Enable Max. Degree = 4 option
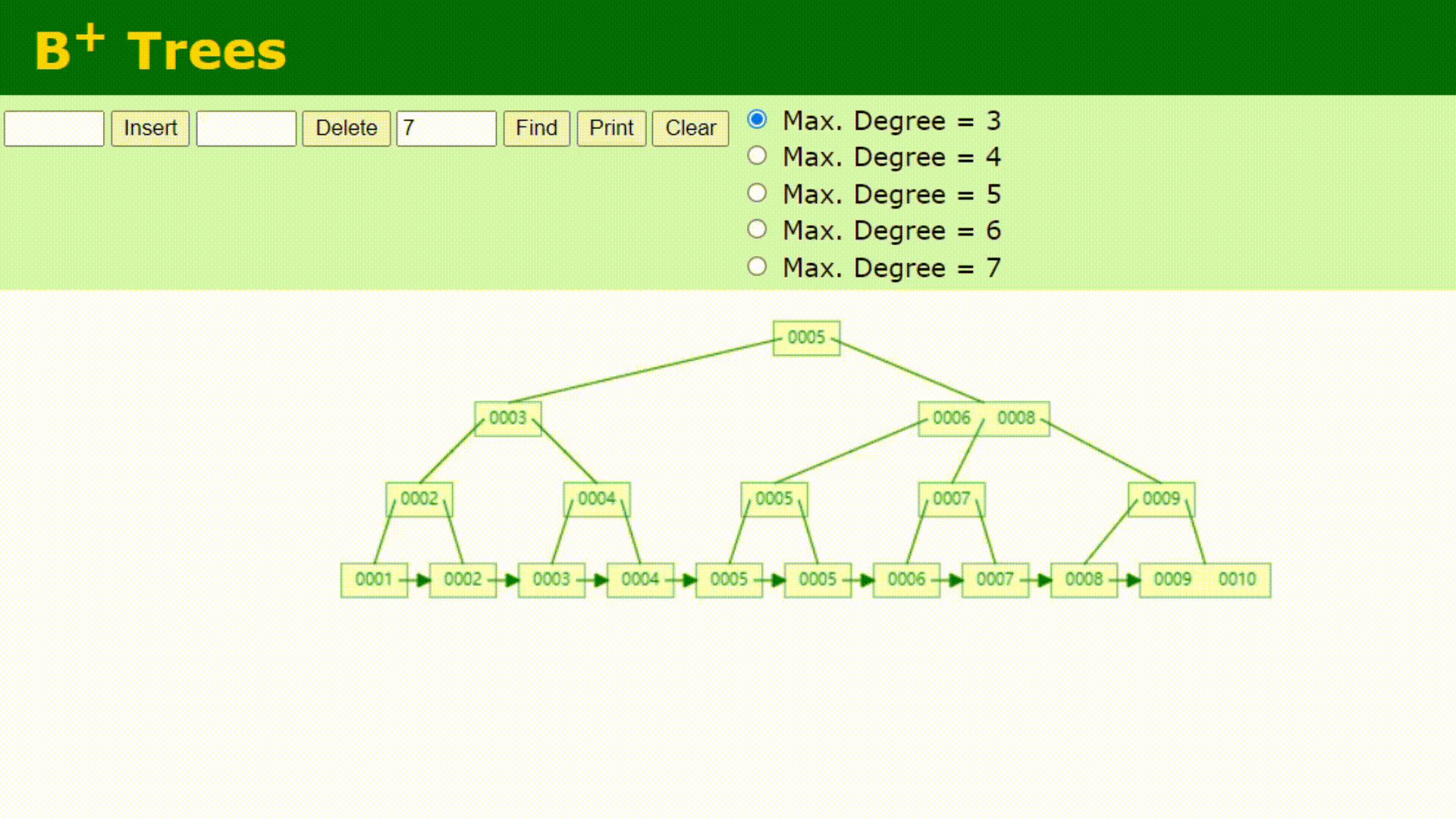Screen dimensions: 1456x819 point(758,156)
